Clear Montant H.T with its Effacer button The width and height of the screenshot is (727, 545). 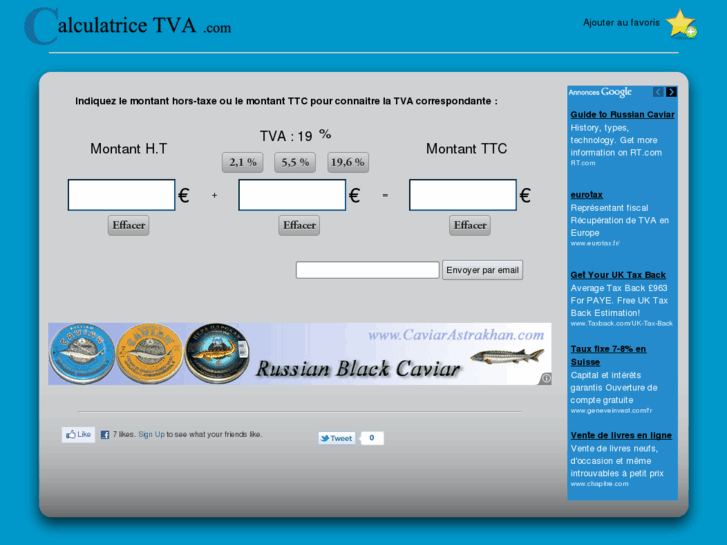pos(128,225)
